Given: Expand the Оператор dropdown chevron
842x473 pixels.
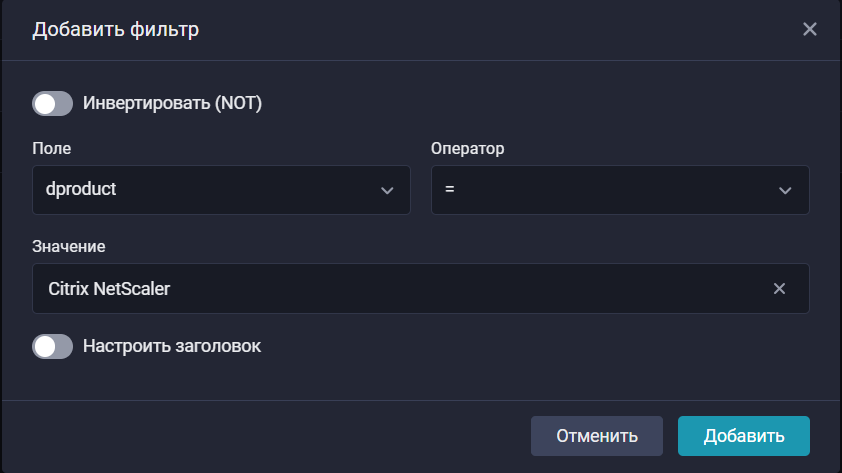Looking at the screenshot, I should coord(785,191).
